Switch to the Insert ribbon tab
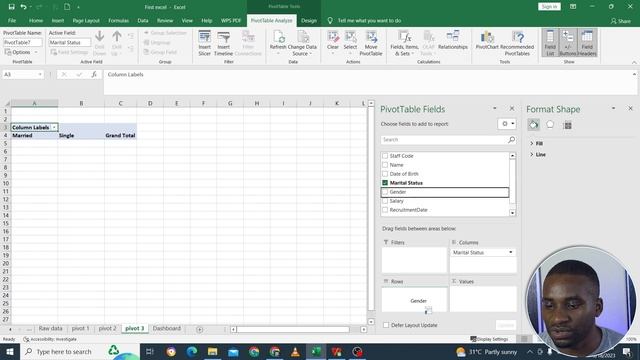Image resolution: width=640 pixels, height=360 pixels. (x=58, y=20)
